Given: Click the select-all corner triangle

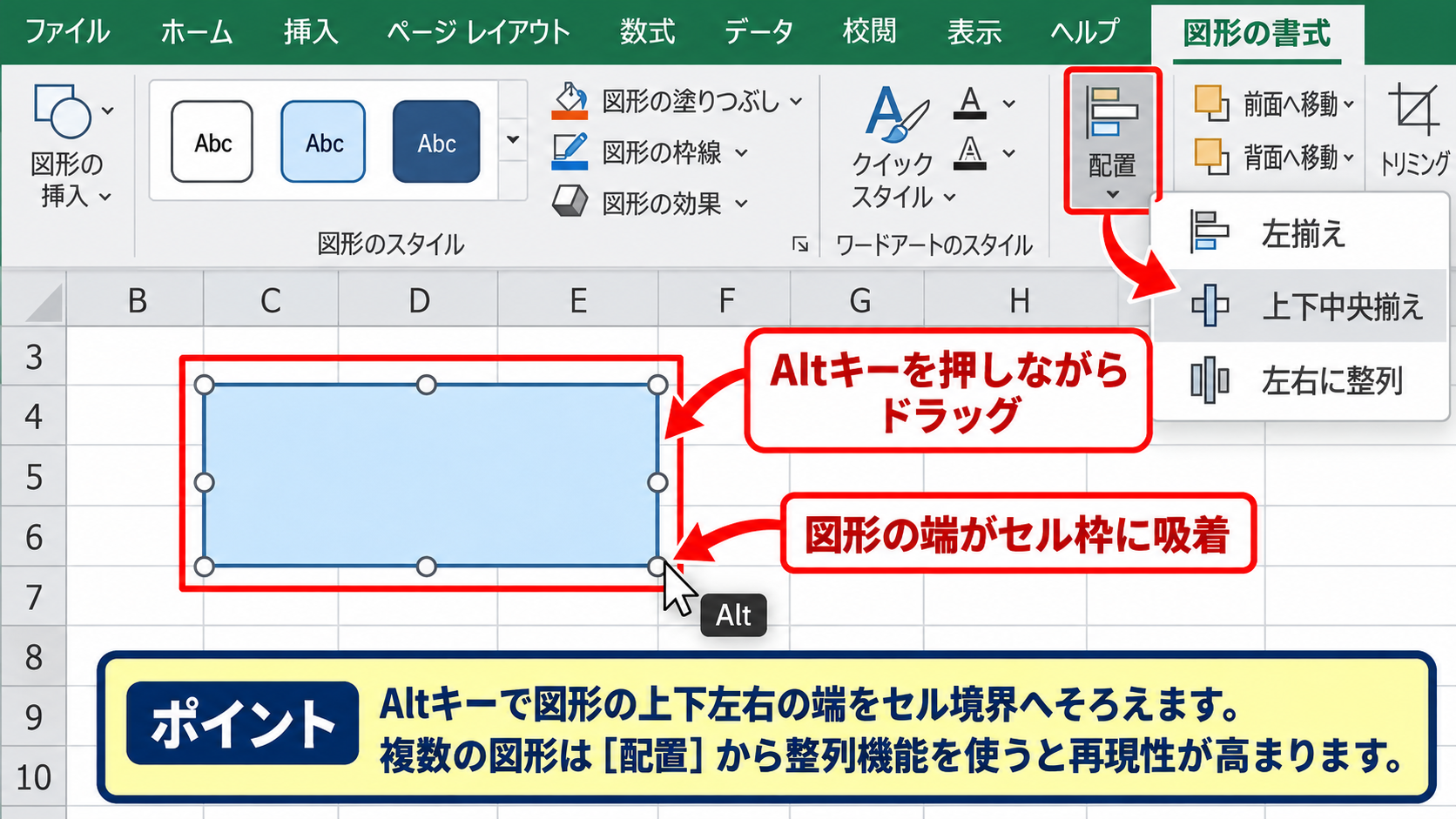Looking at the screenshot, I should [x=44, y=303].
